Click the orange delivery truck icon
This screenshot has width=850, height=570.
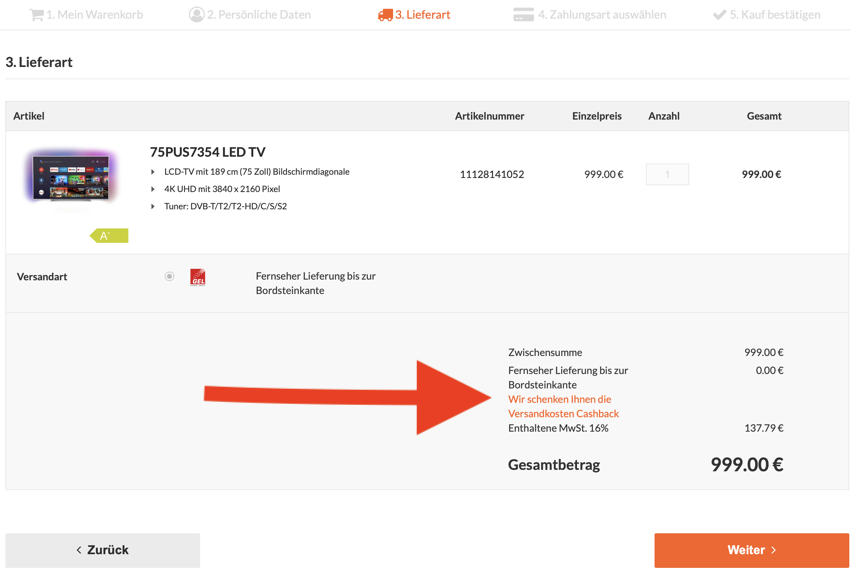pyautogui.click(x=385, y=15)
